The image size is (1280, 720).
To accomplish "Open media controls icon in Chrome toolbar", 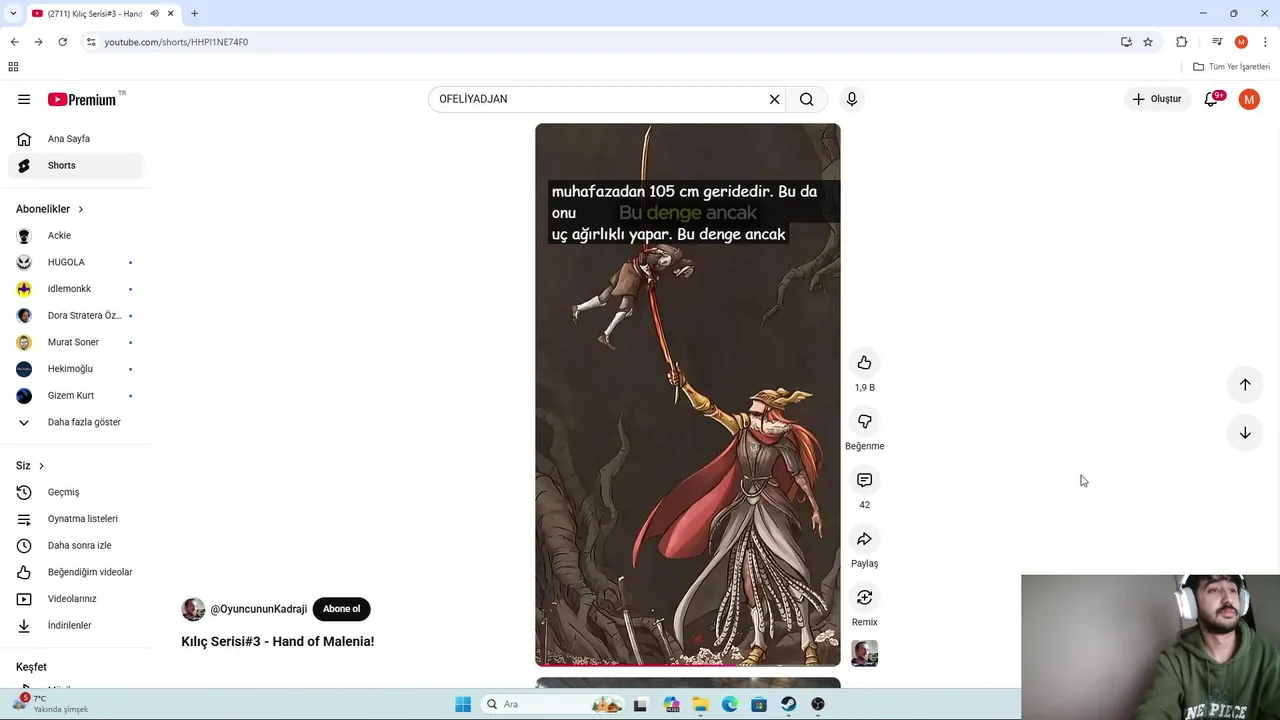I will point(1217,42).
